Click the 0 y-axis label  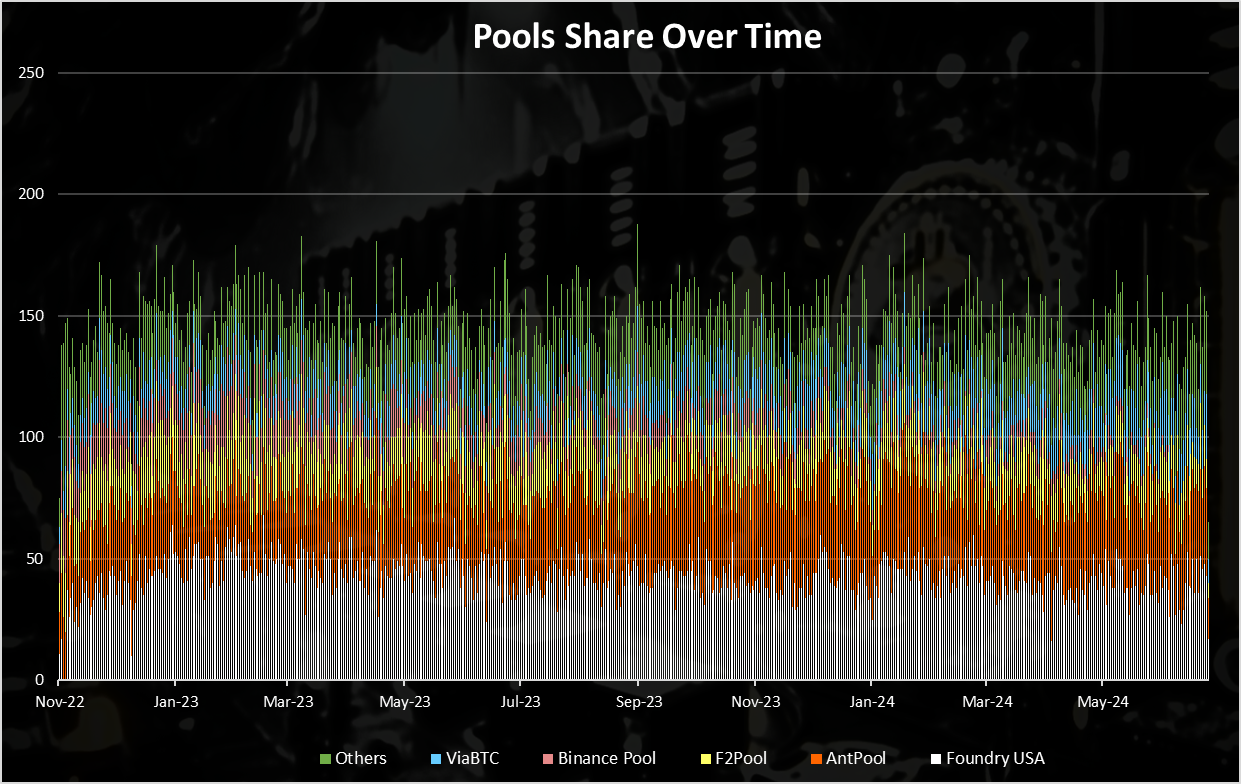[x=41, y=680]
